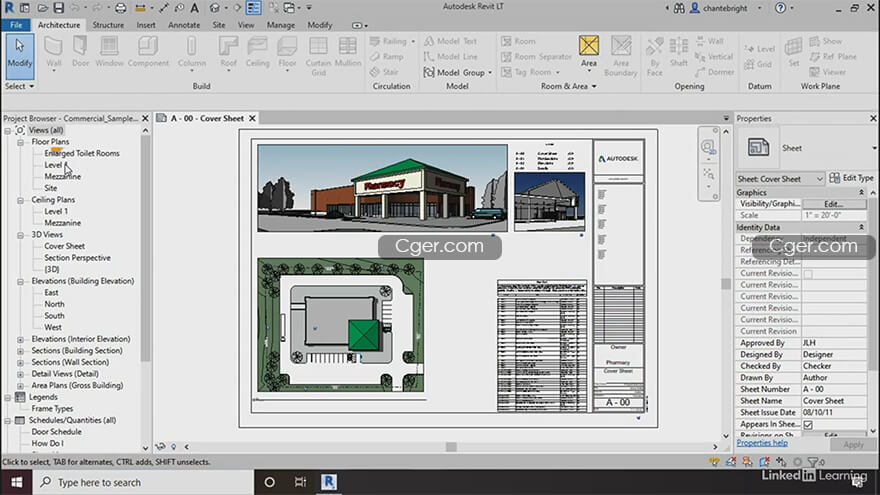
Task: Choose the By Face opening tool
Action: tap(654, 56)
